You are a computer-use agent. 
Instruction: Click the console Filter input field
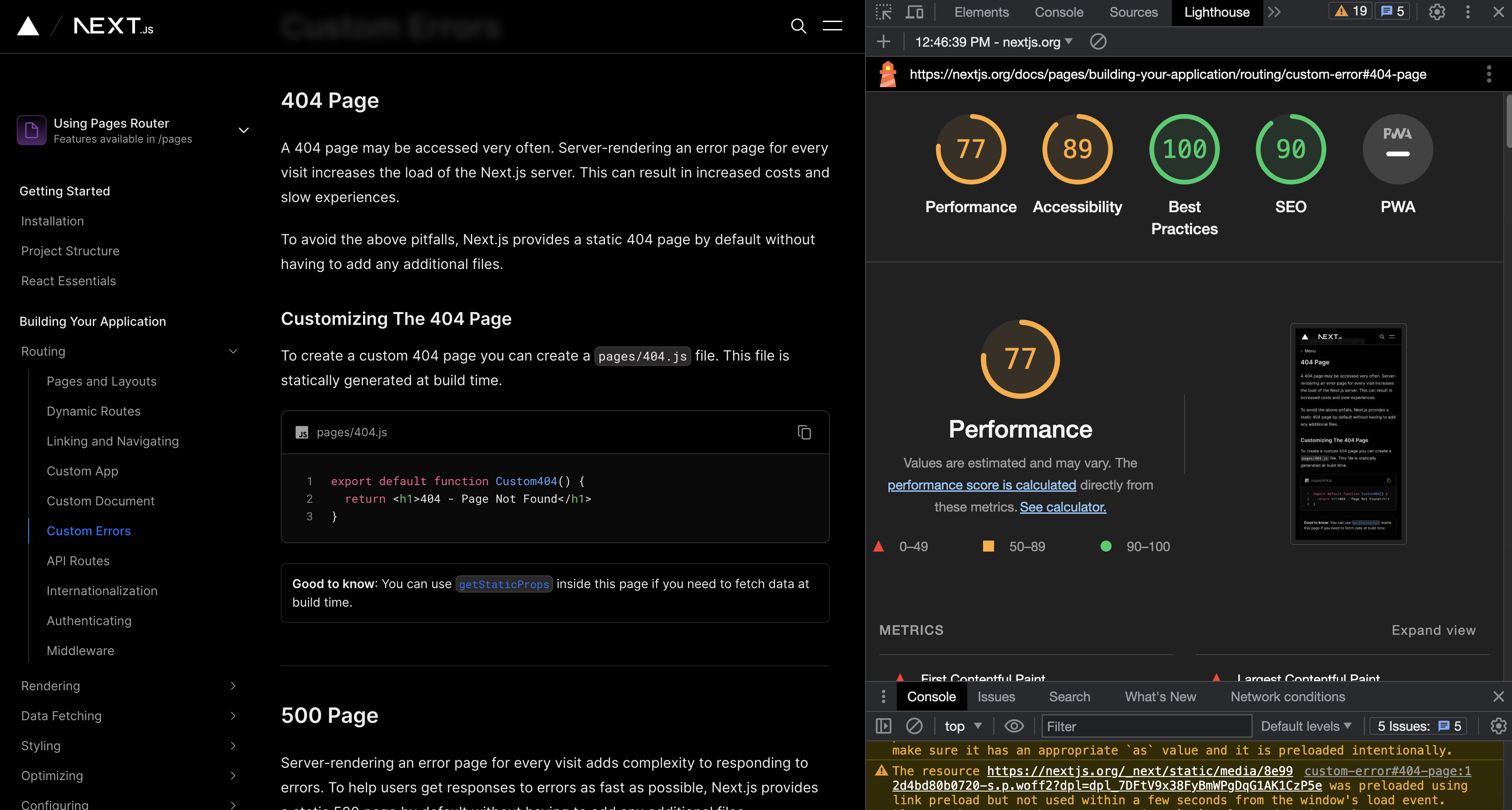[1146, 726]
